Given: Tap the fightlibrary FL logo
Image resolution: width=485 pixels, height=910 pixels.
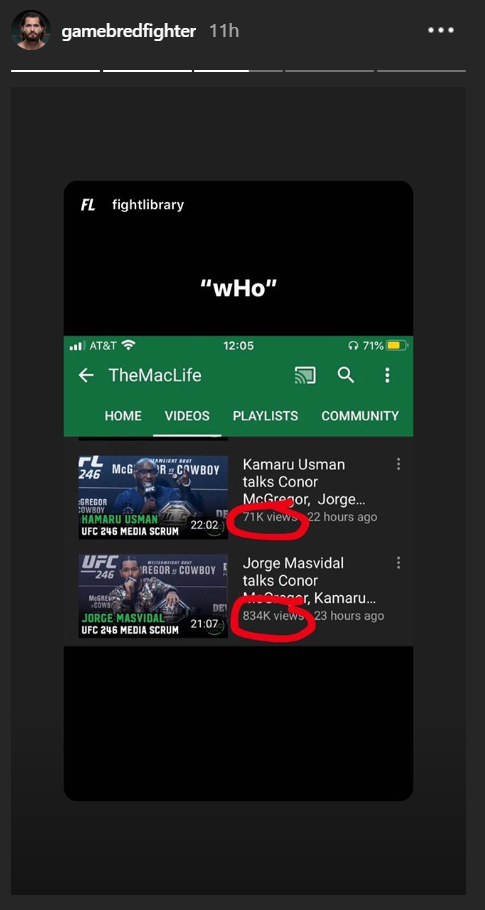Looking at the screenshot, I should point(88,205).
